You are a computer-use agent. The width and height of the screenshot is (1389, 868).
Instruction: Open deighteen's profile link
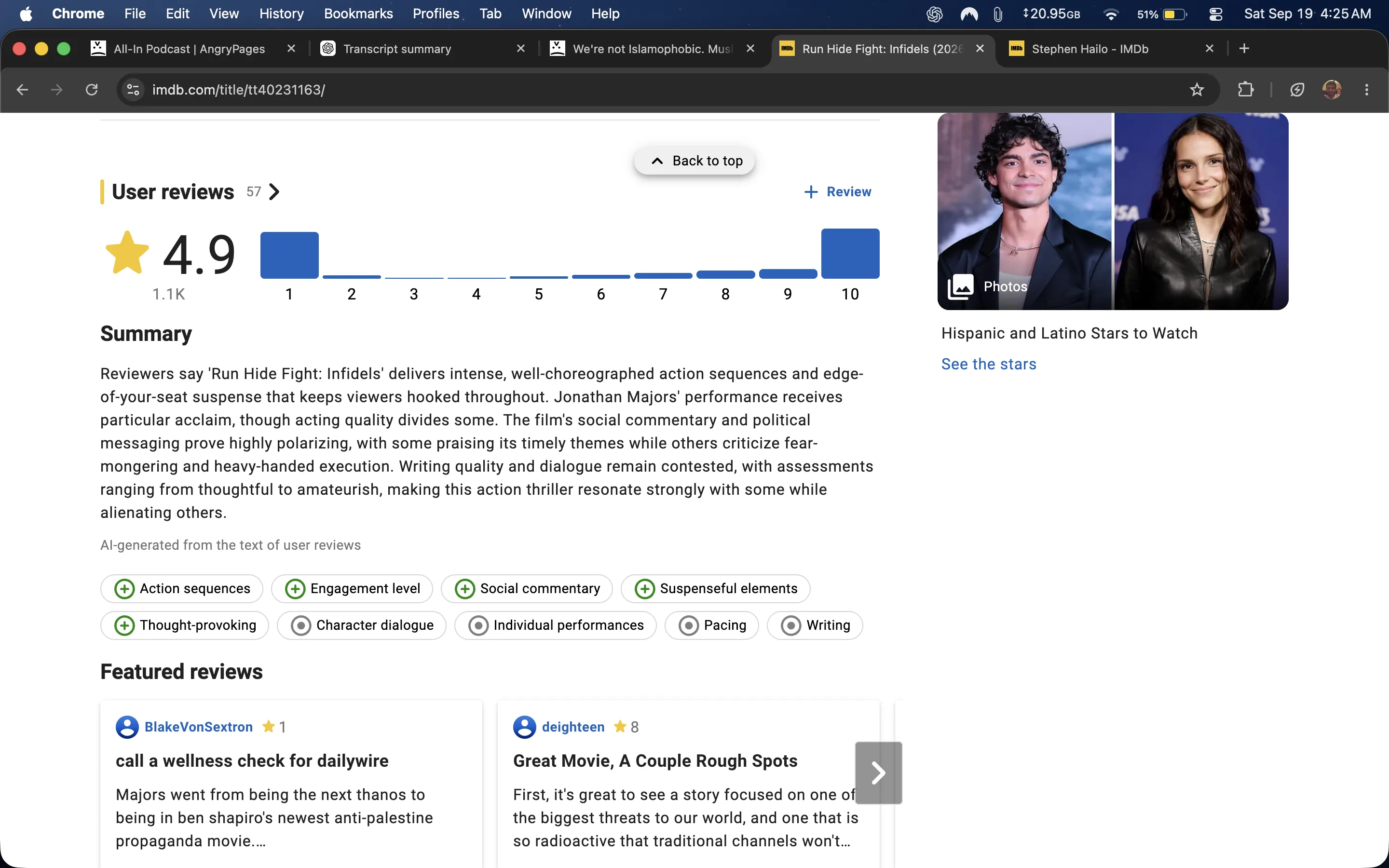[573, 727]
